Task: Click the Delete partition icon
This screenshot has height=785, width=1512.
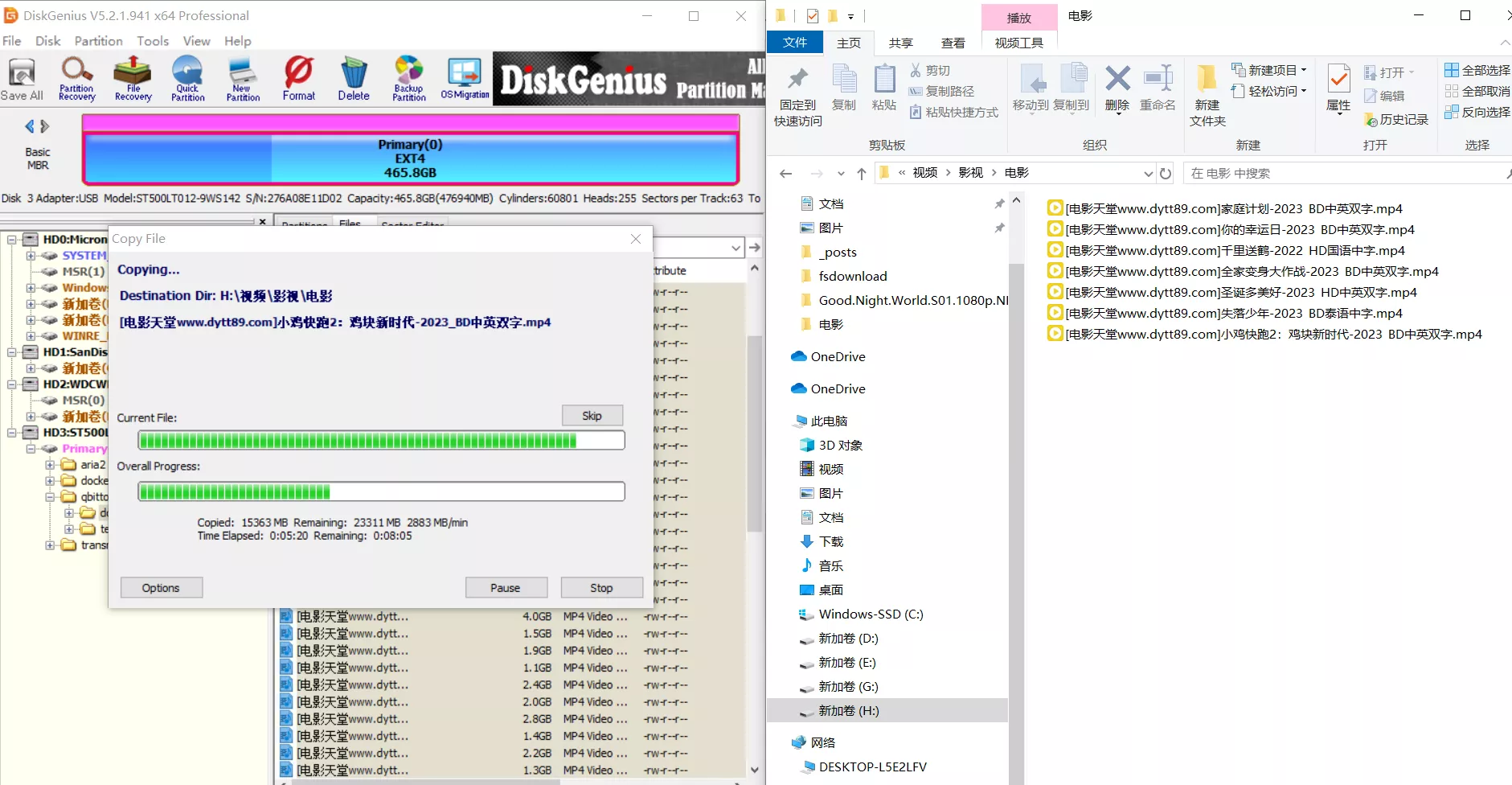Action: [x=354, y=80]
